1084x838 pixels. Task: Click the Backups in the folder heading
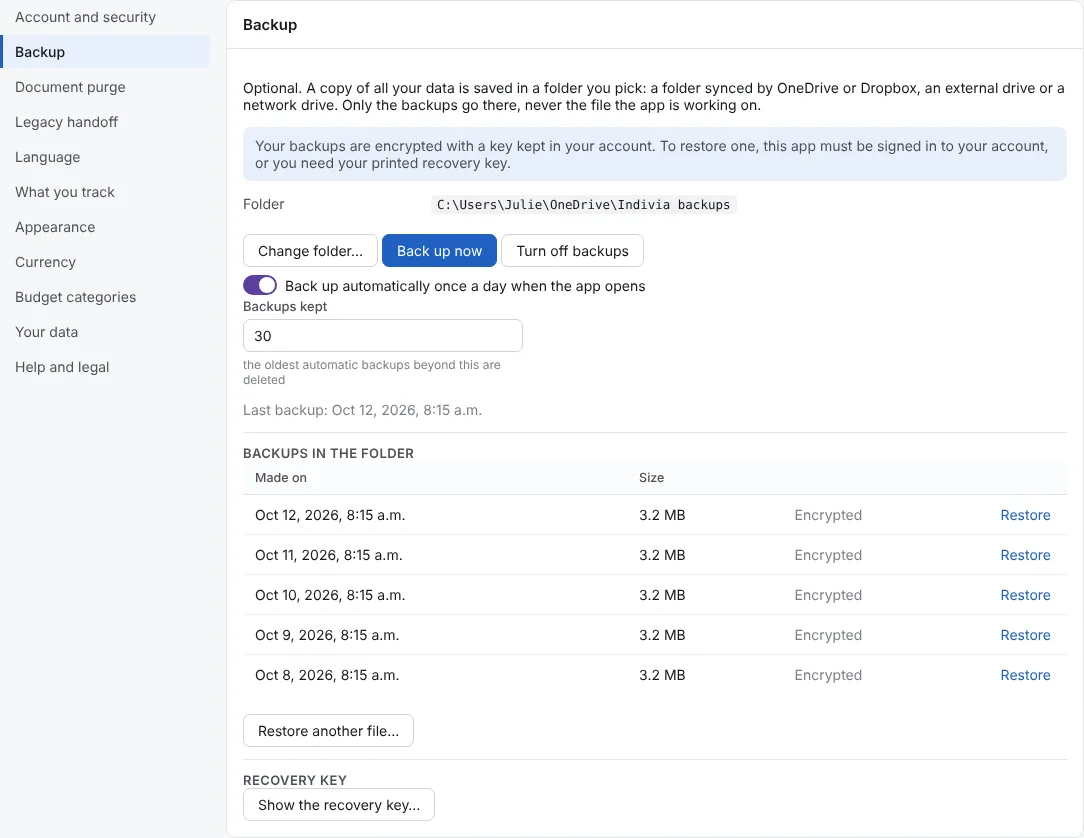click(328, 454)
